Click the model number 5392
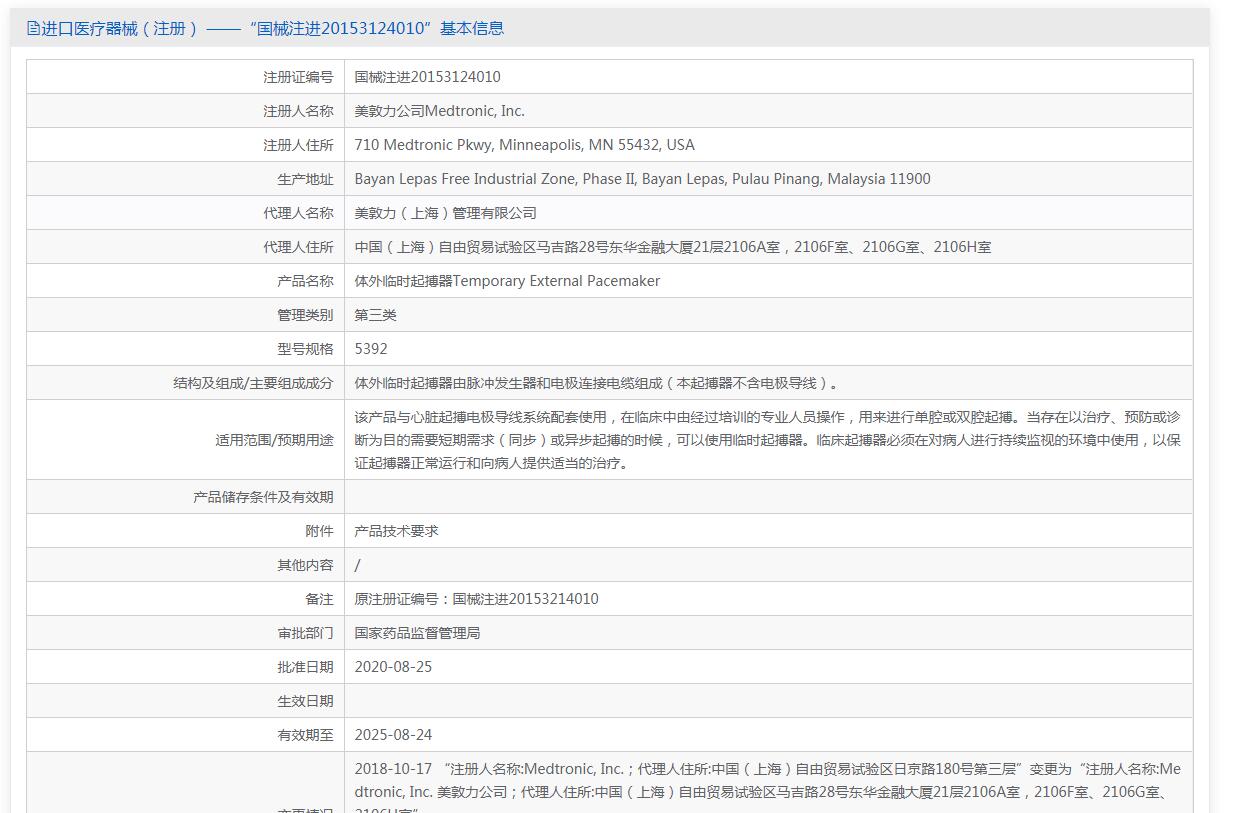1246x813 pixels. click(x=371, y=349)
